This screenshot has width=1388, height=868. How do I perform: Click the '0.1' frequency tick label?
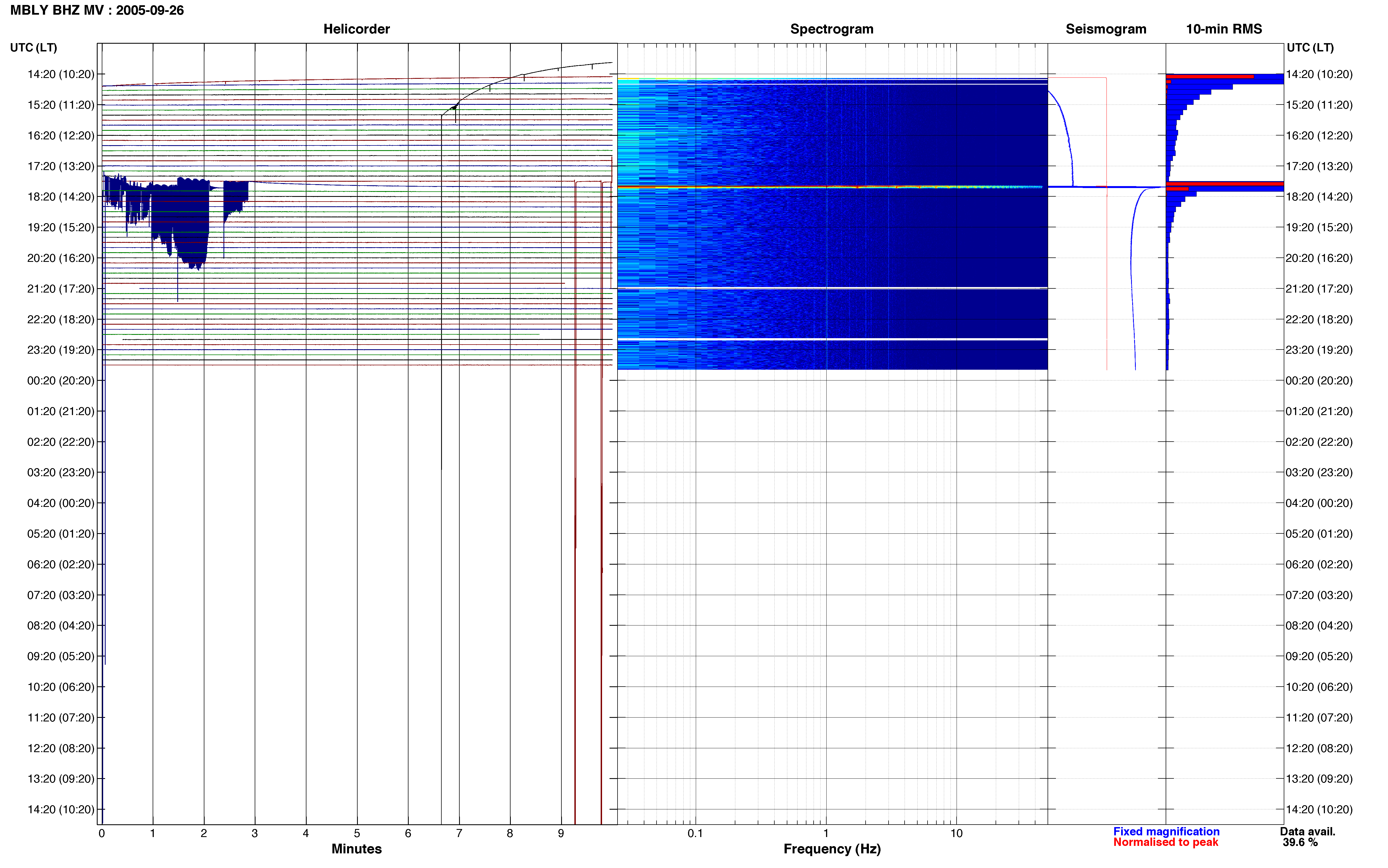pyautogui.click(x=695, y=833)
